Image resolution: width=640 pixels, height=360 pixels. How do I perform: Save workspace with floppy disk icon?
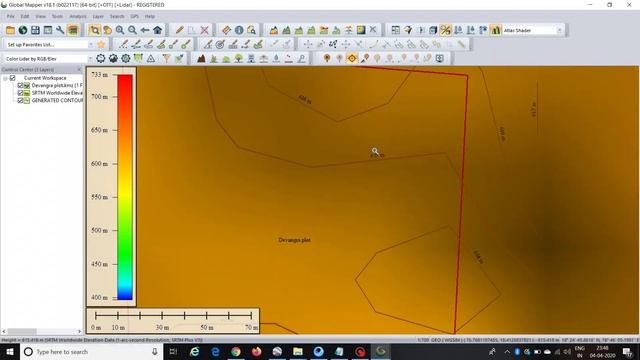pyautogui.click(x=36, y=30)
